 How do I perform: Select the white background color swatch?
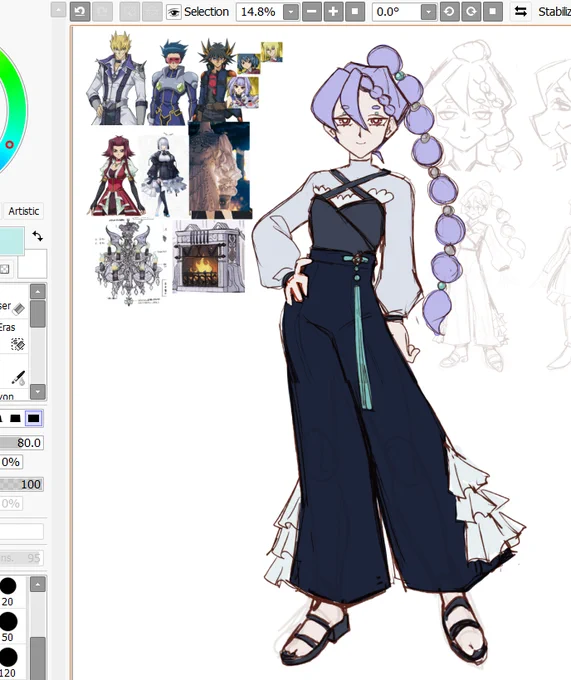click(x=32, y=263)
